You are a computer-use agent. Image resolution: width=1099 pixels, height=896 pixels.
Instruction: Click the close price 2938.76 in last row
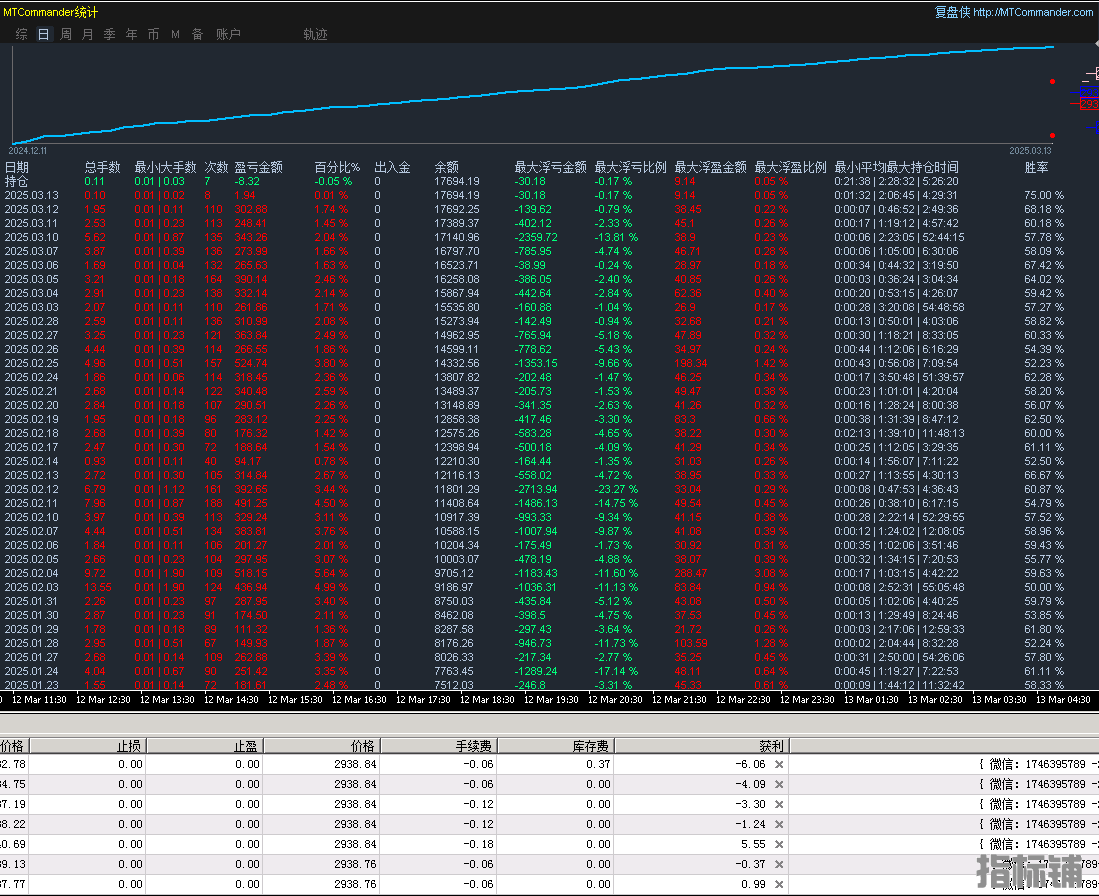point(355,885)
